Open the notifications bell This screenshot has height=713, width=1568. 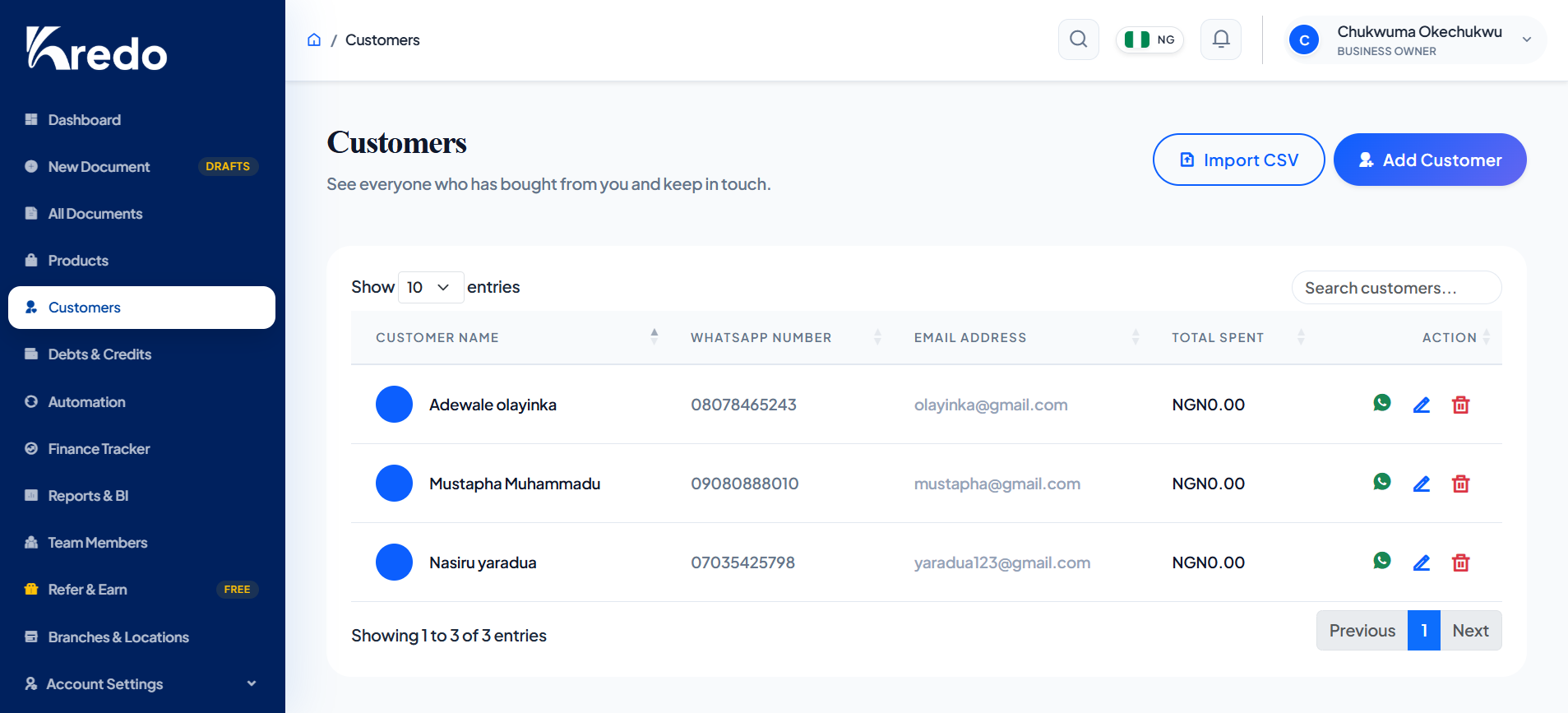coord(1221,39)
